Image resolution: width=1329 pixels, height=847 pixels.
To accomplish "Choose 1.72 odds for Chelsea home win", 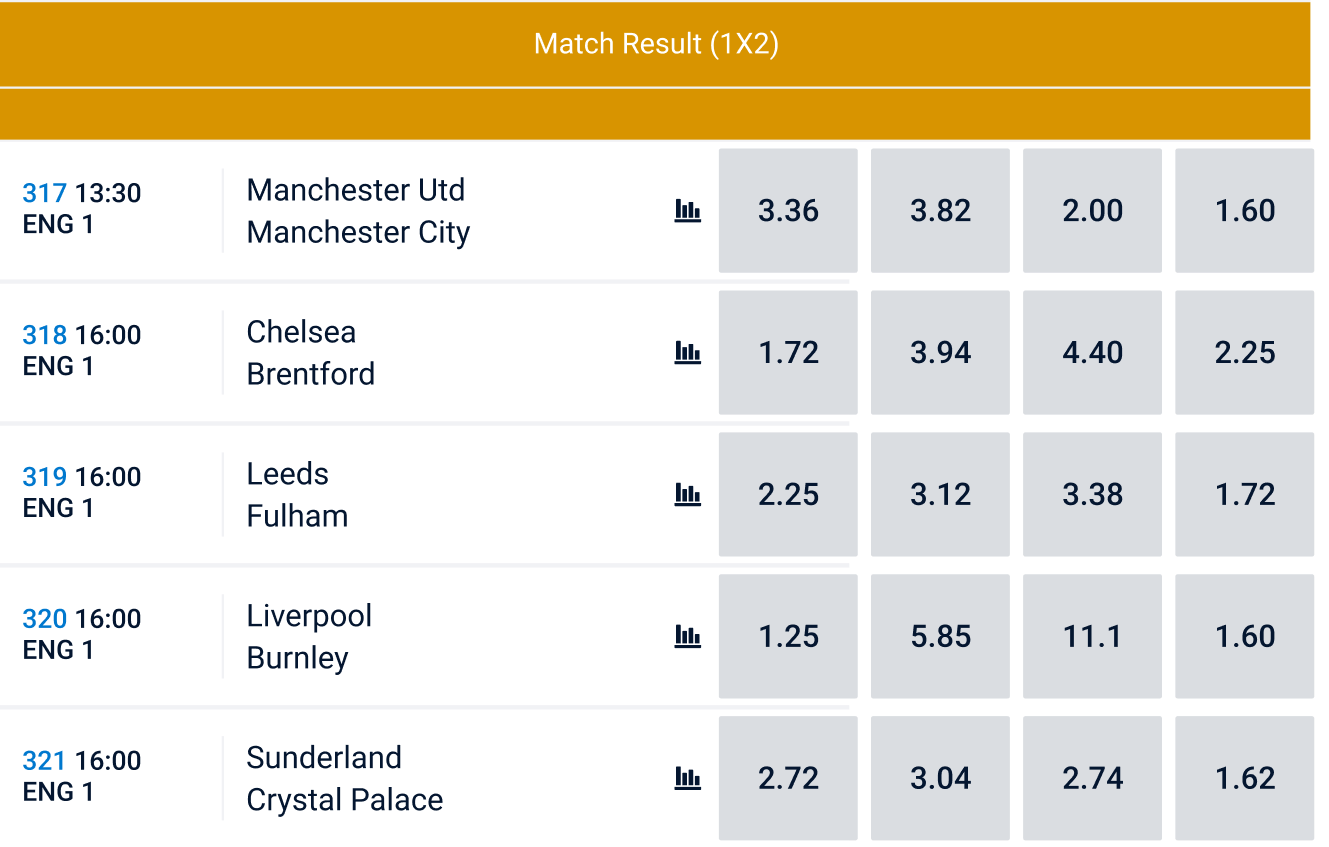I will tap(788, 353).
